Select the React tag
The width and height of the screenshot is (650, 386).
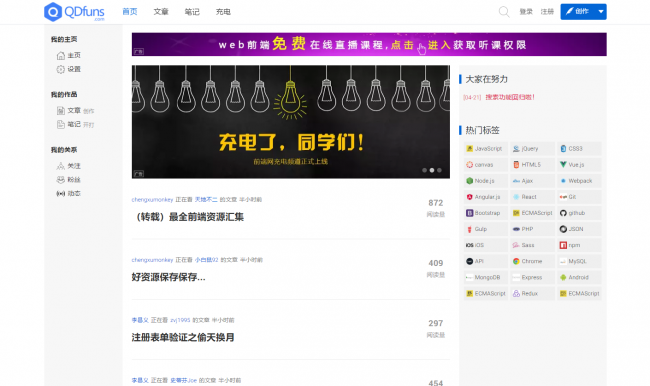[532, 197]
